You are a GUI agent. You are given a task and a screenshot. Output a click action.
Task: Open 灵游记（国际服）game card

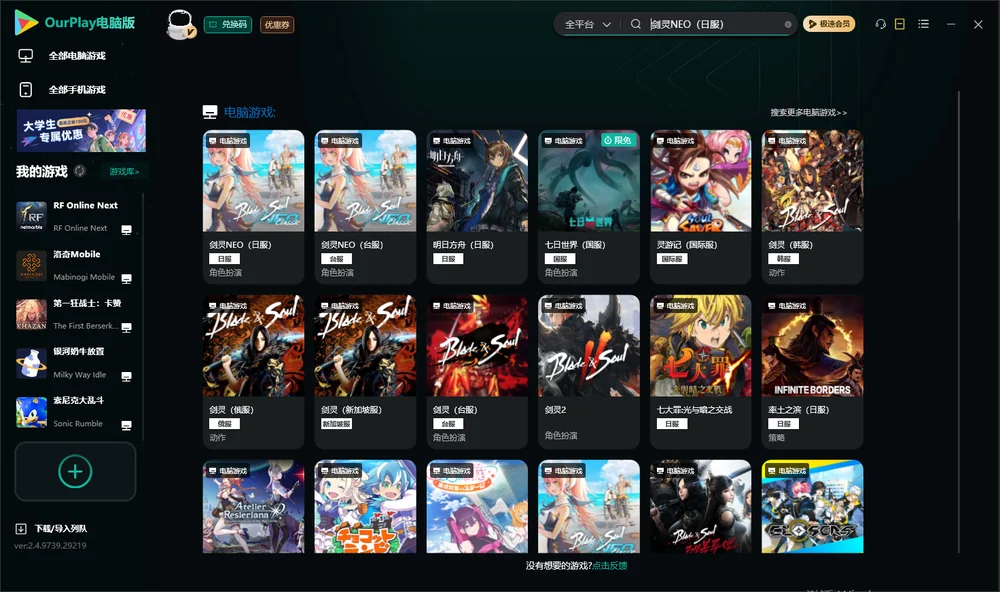tap(700, 206)
